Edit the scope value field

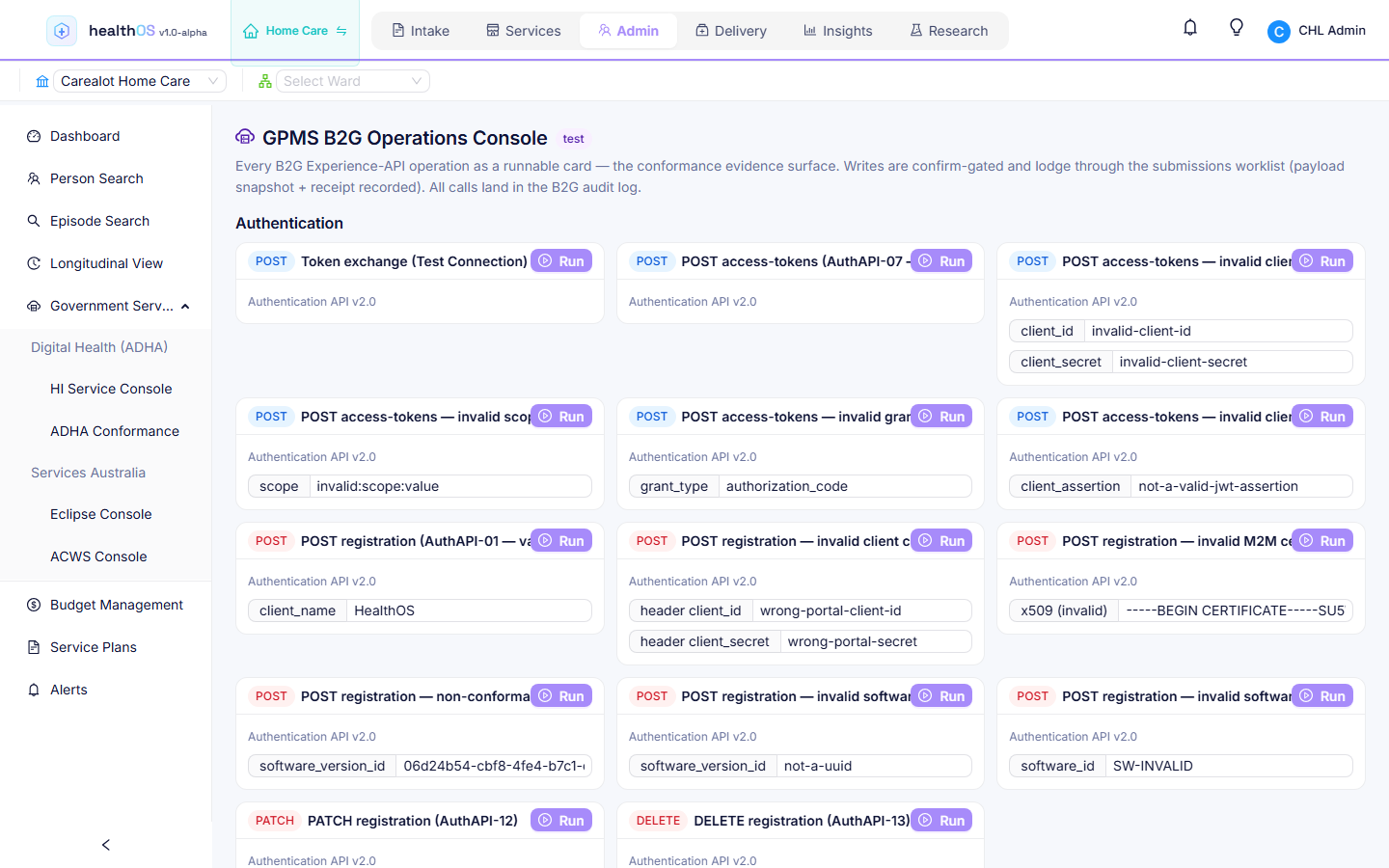coord(450,486)
